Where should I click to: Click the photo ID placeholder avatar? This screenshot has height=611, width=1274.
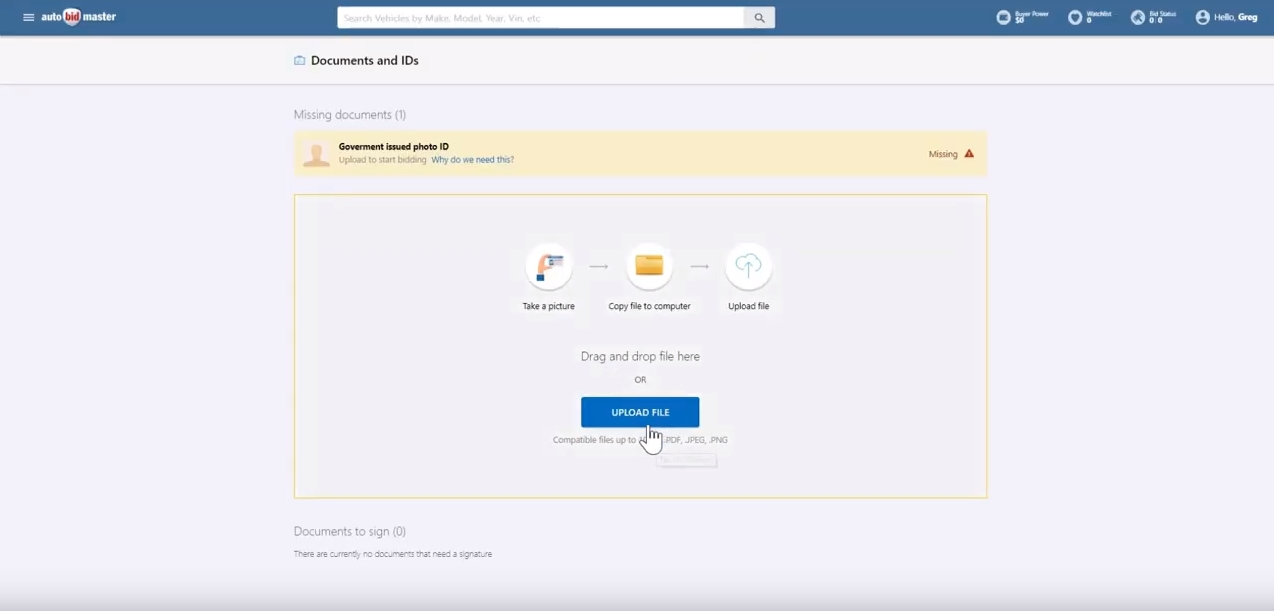316,154
